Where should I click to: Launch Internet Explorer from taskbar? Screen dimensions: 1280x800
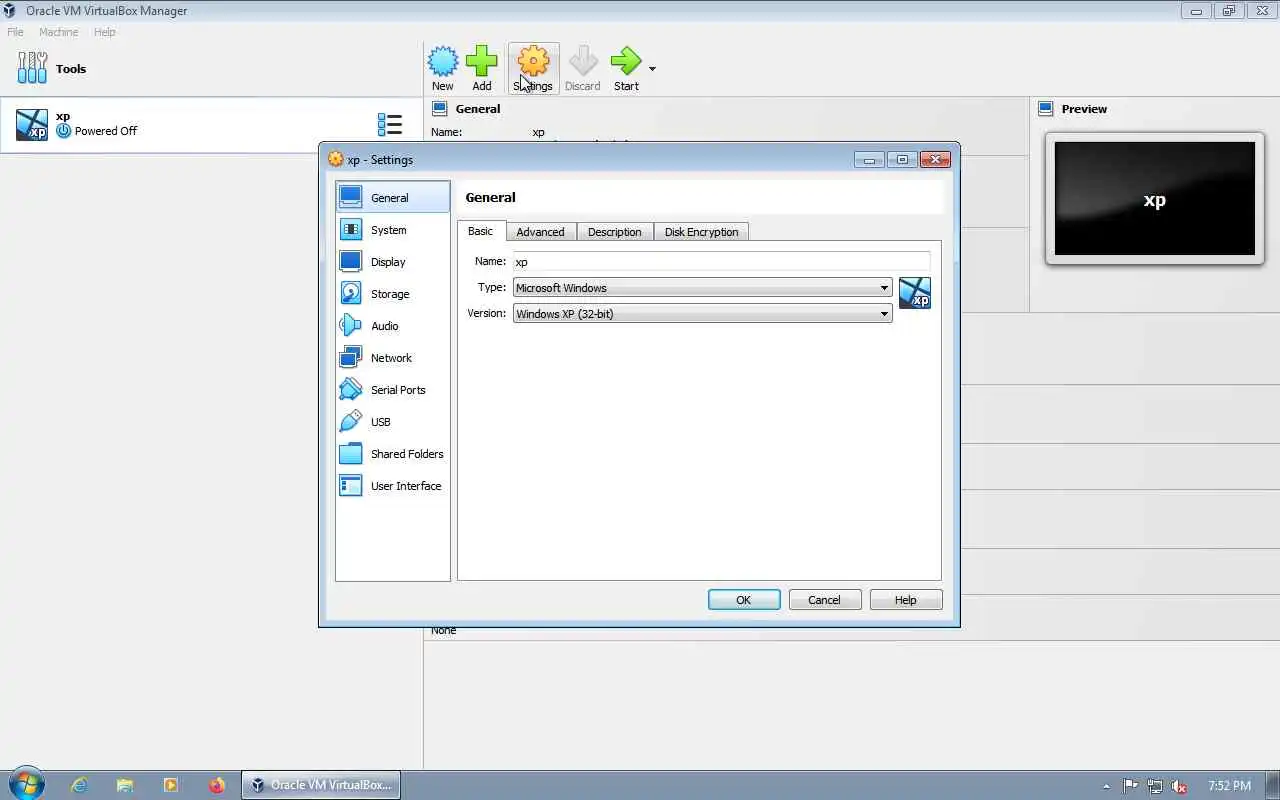79,785
